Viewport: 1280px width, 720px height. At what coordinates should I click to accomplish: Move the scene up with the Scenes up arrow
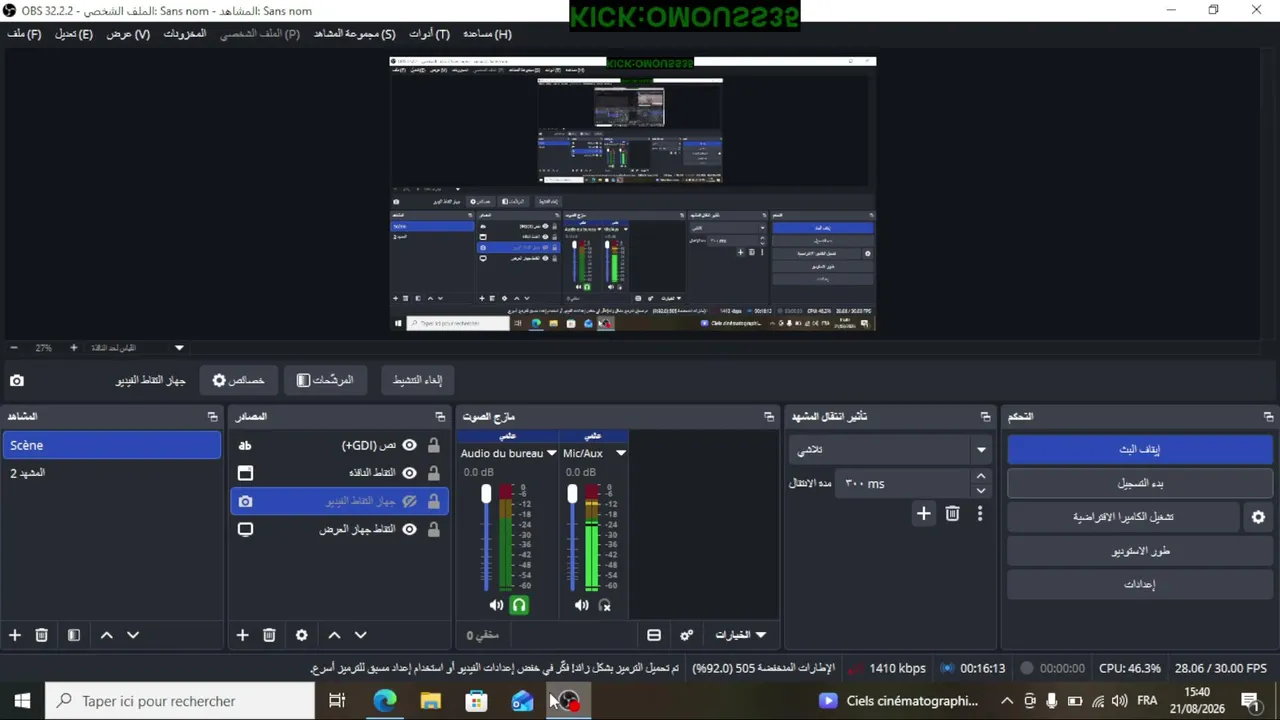(x=107, y=635)
